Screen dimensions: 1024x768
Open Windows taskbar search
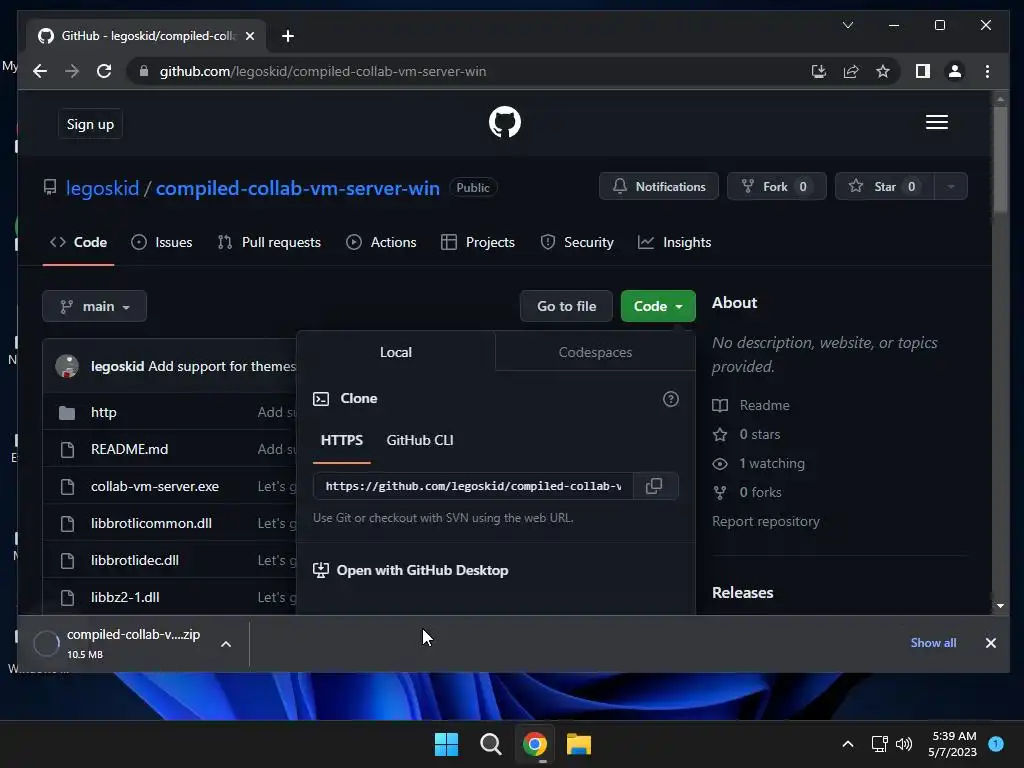490,744
